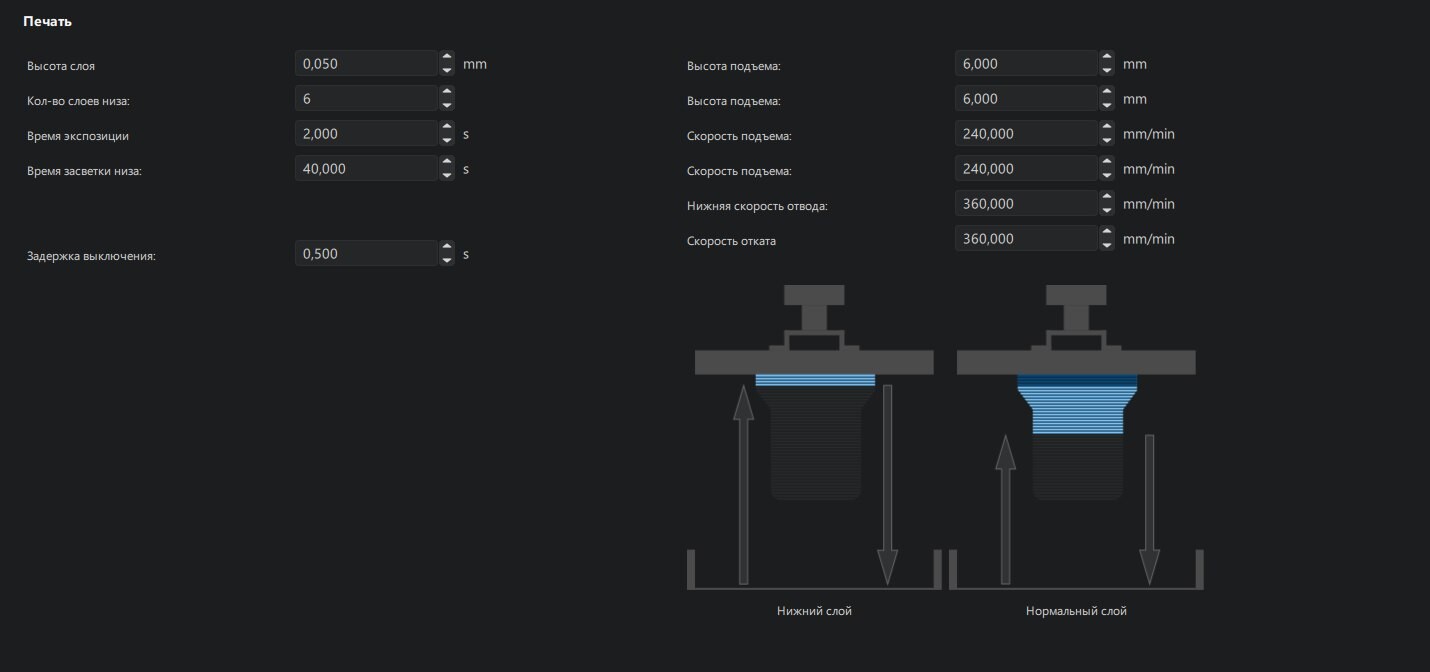Increase Высота слоя with the up arrow
Image resolution: width=1430 pixels, height=672 pixels.
coord(447,58)
